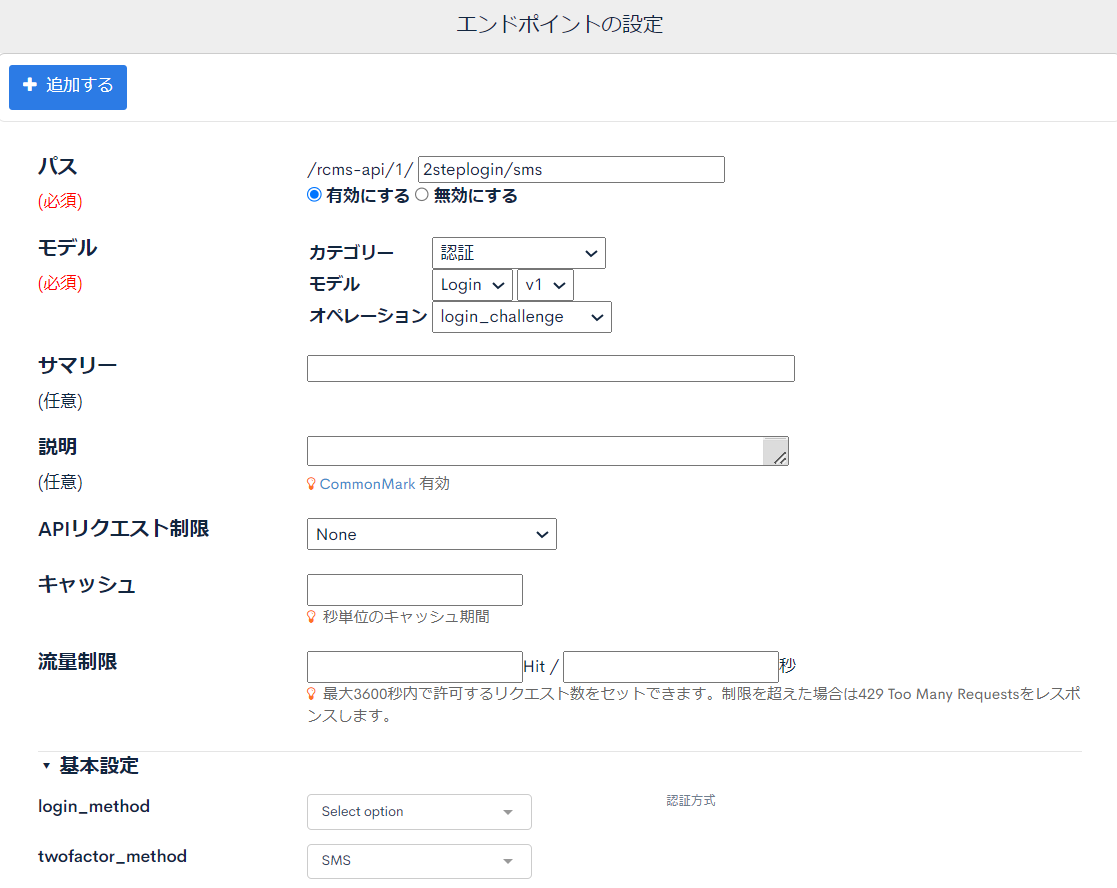1117x888 pixels.
Task: Click the 流量制限 seconds field
Action: (670, 667)
